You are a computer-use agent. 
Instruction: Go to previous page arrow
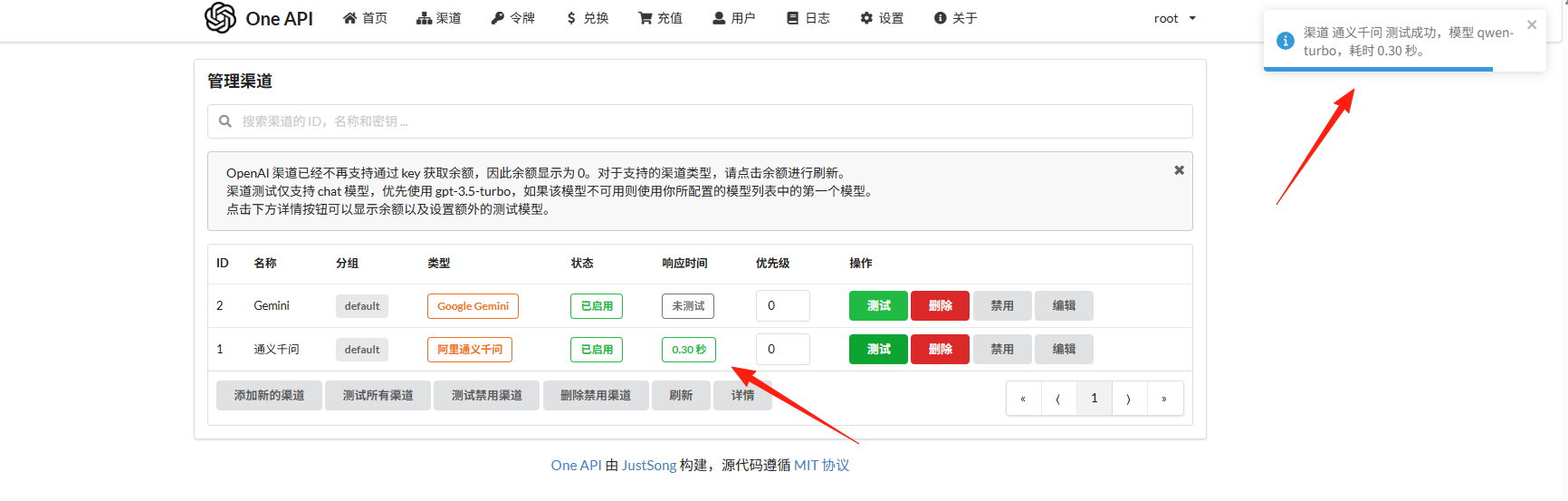pos(1058,399)
